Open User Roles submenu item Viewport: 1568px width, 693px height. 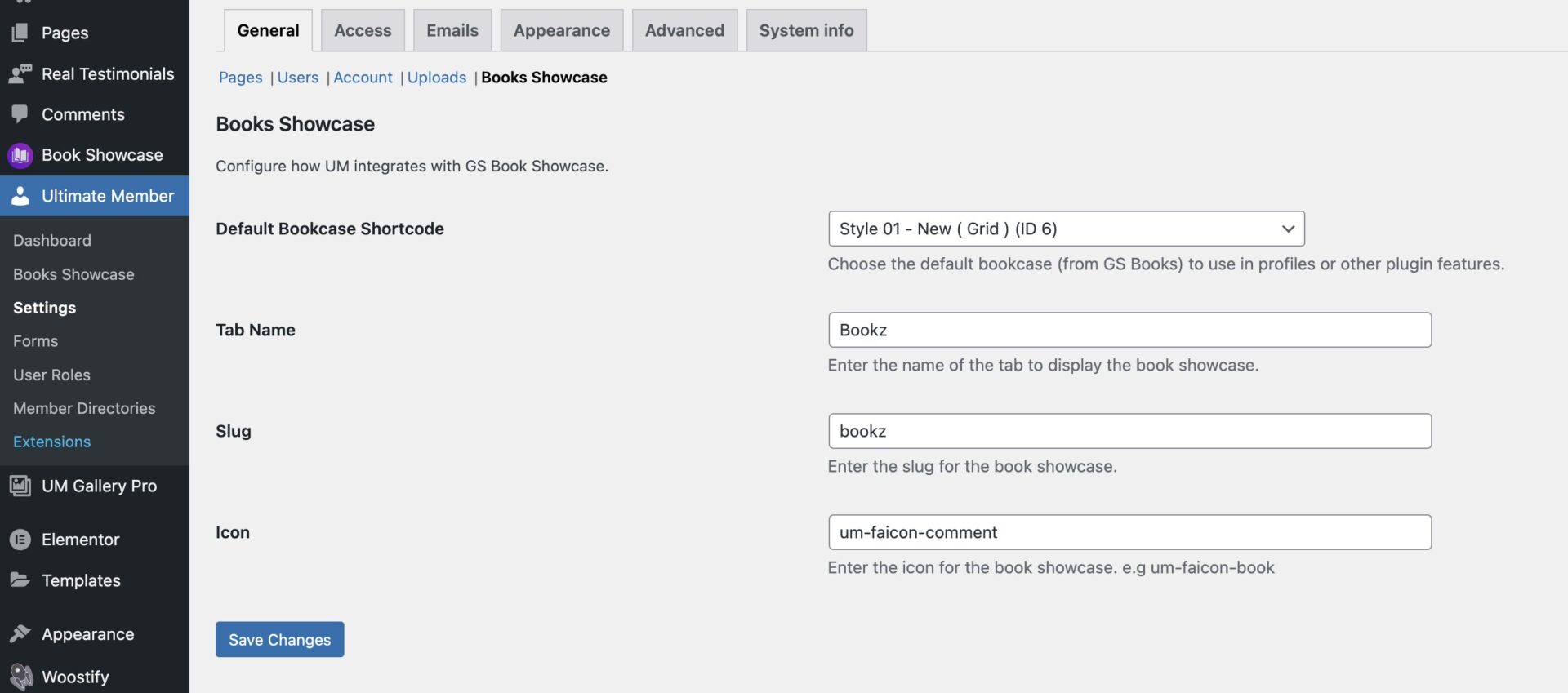pyautogui.click(x=51, y=375)
